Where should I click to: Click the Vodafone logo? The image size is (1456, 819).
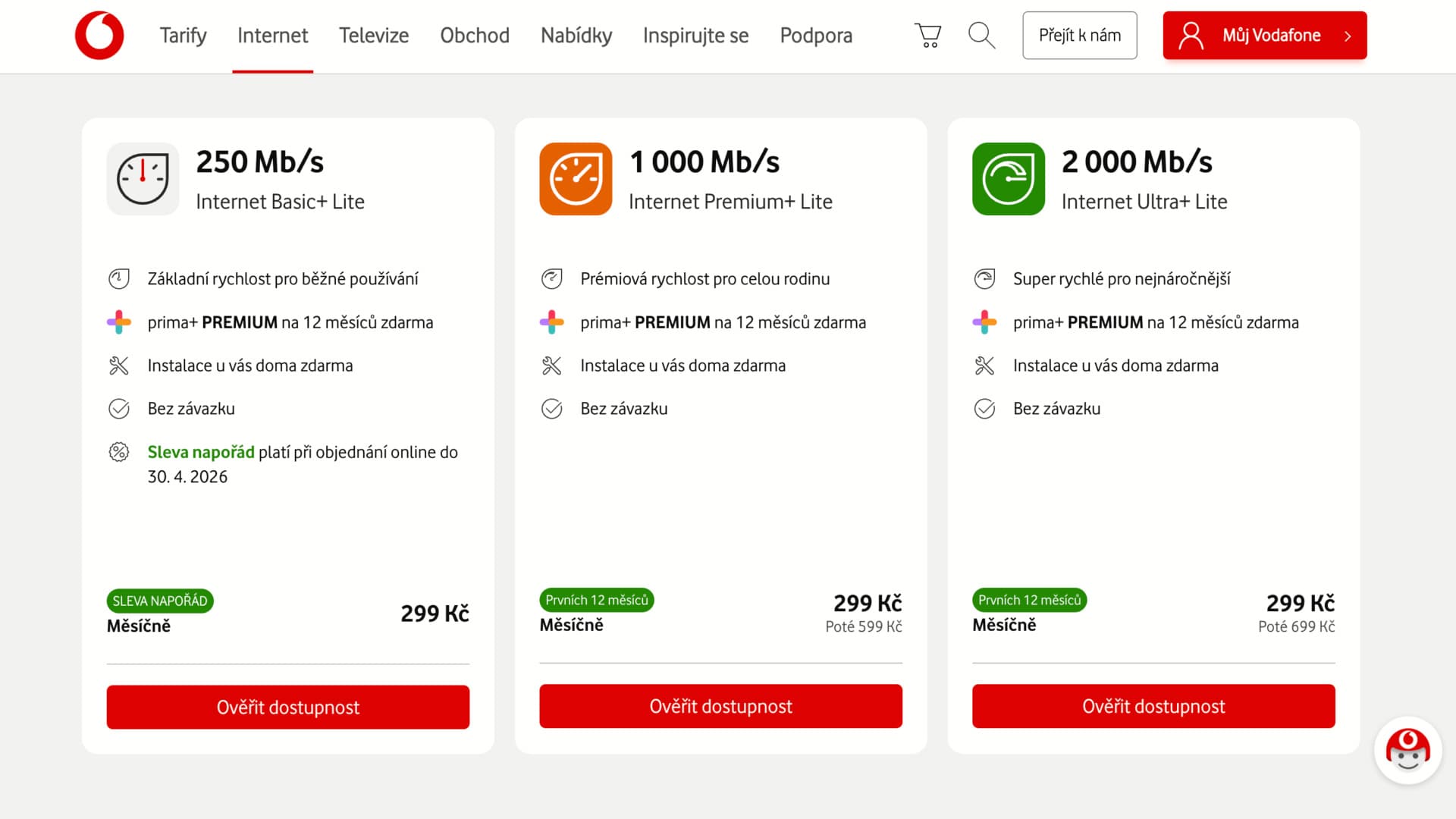click(99, 35)
